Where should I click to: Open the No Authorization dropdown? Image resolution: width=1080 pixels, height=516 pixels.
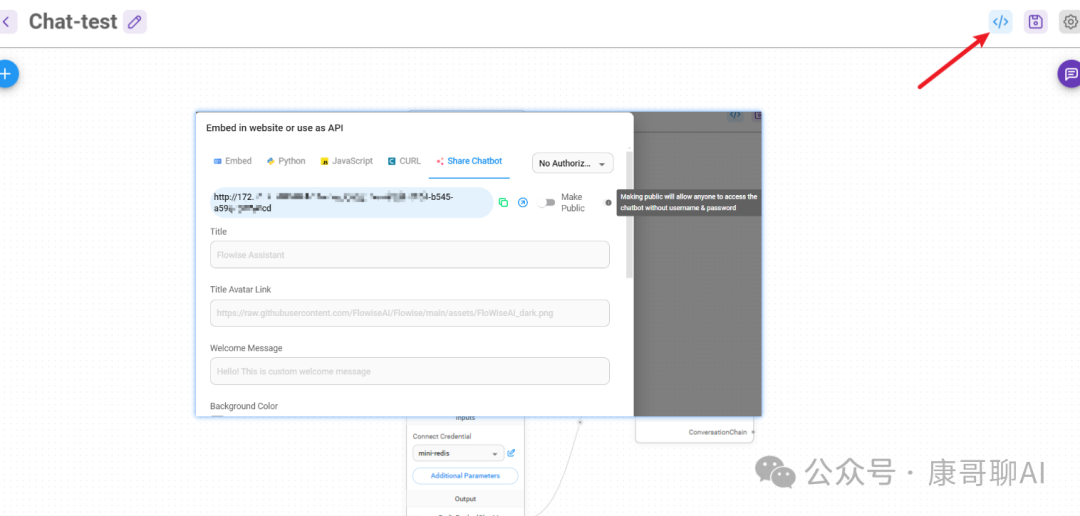point(572,163)
